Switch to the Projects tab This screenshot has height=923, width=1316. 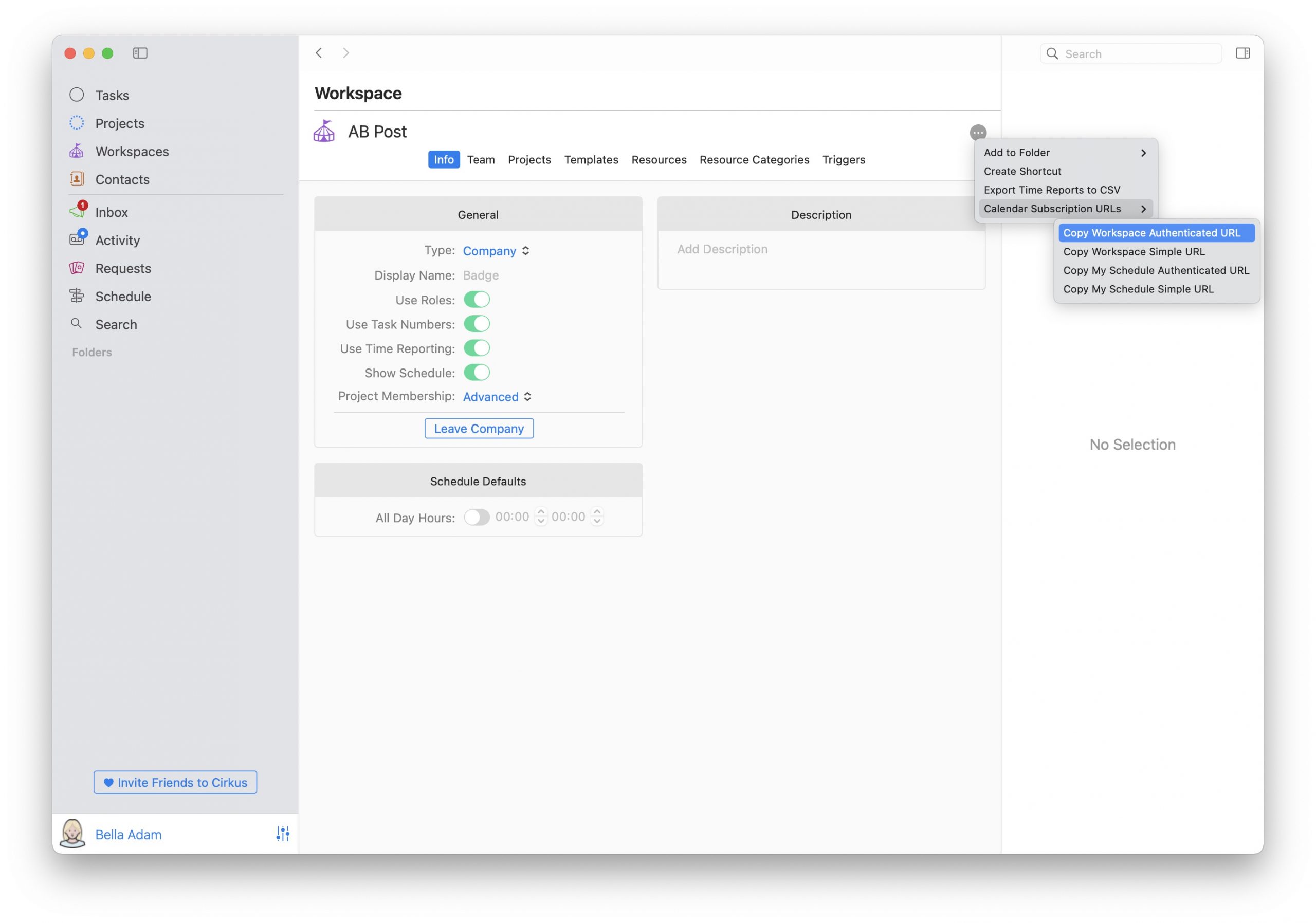[529, 160]
